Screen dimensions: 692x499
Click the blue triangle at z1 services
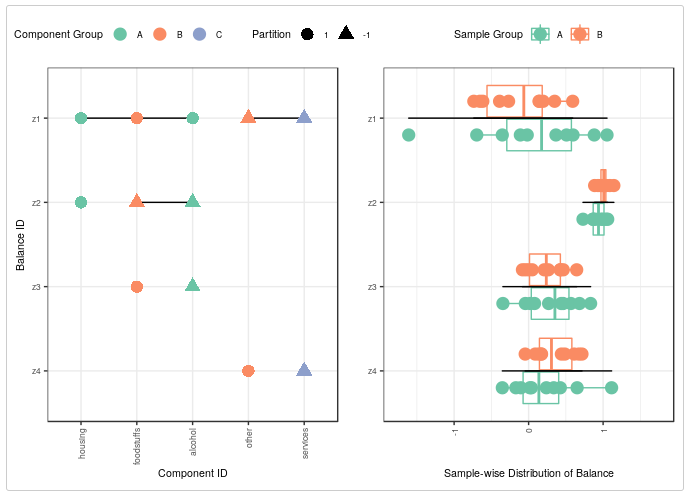tap(304, 118)
